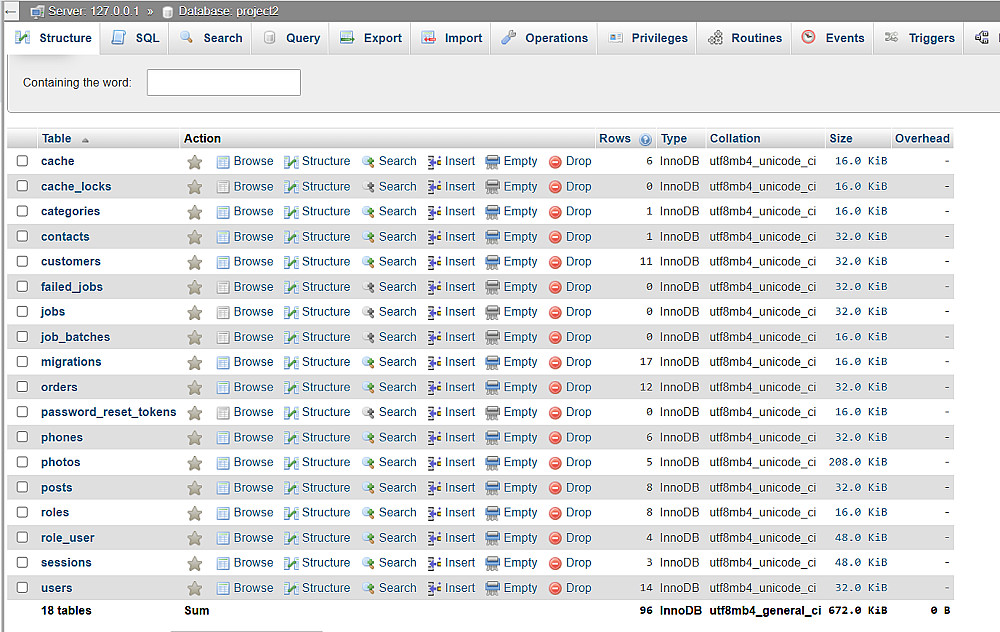This screenshot has width=1000, height=632.
Task: Open the password_reset_tokens table link
Action: click(x=108, y=412)
